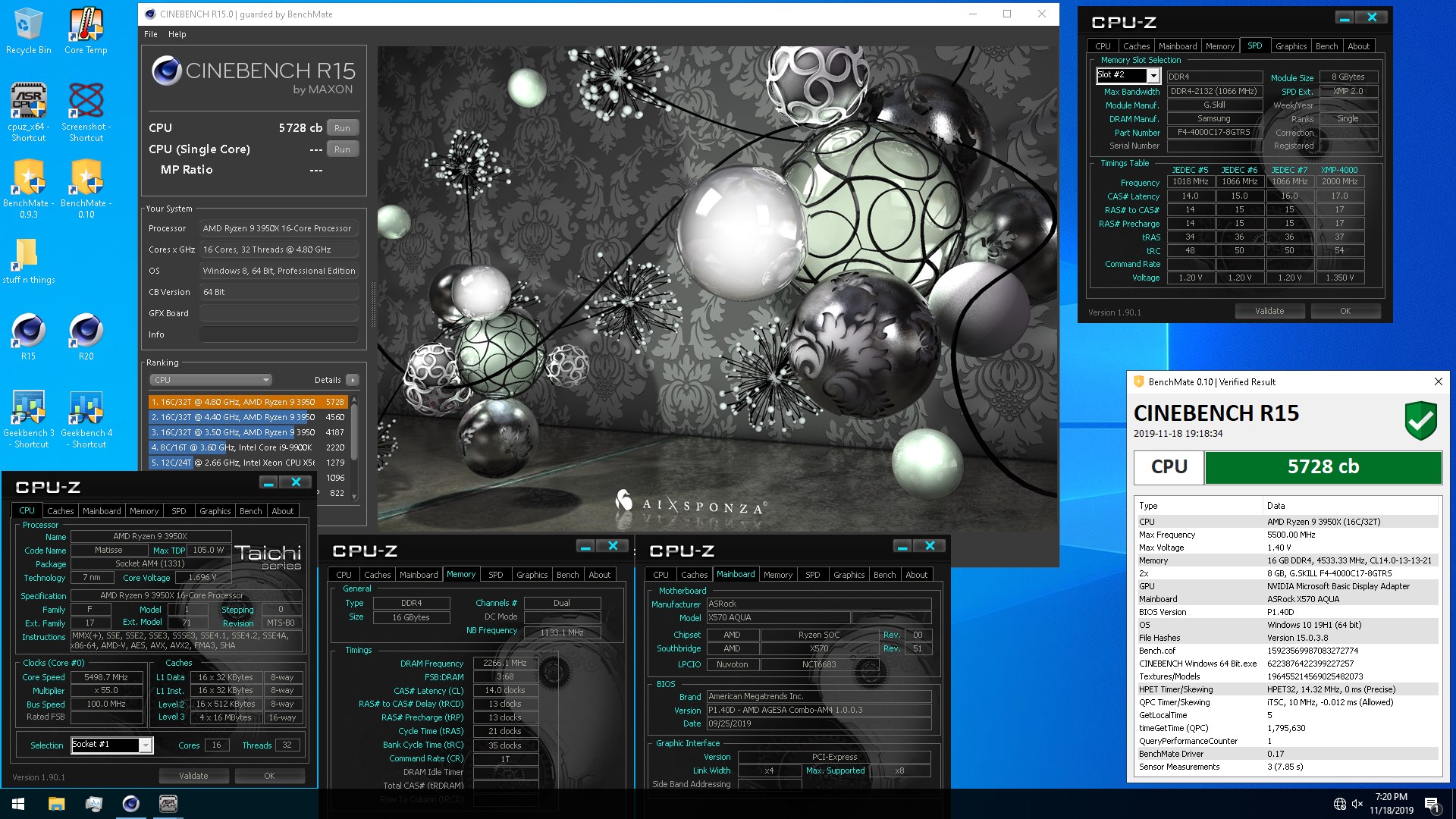The image size is (1456, 819).
Task: Switch to About tab in CPU-Z CPU window
Action: 282,511
